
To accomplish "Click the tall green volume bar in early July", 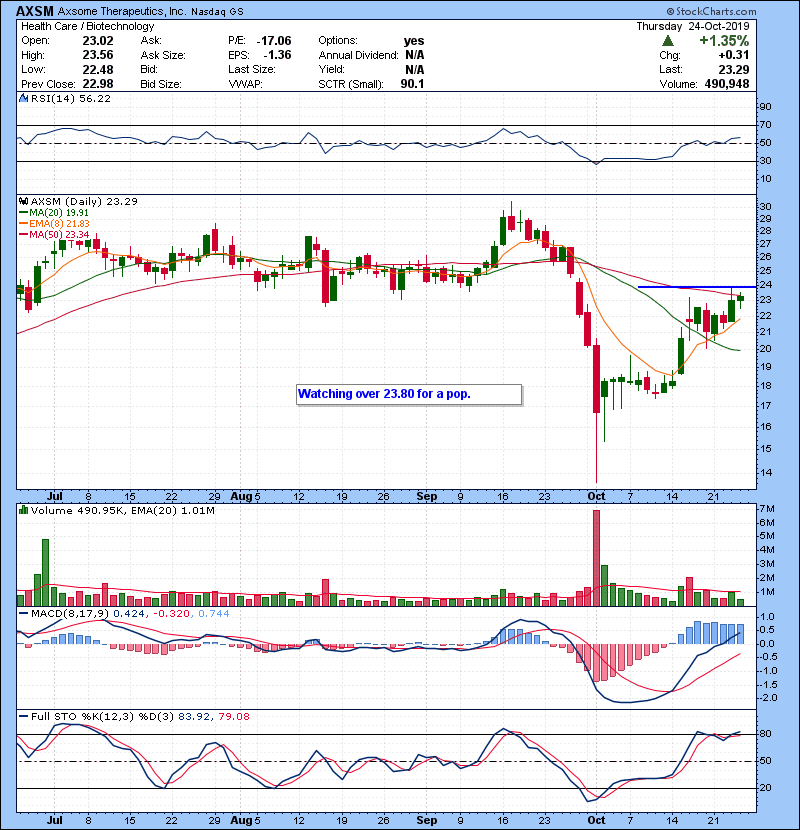I will (x=46, y=572).
